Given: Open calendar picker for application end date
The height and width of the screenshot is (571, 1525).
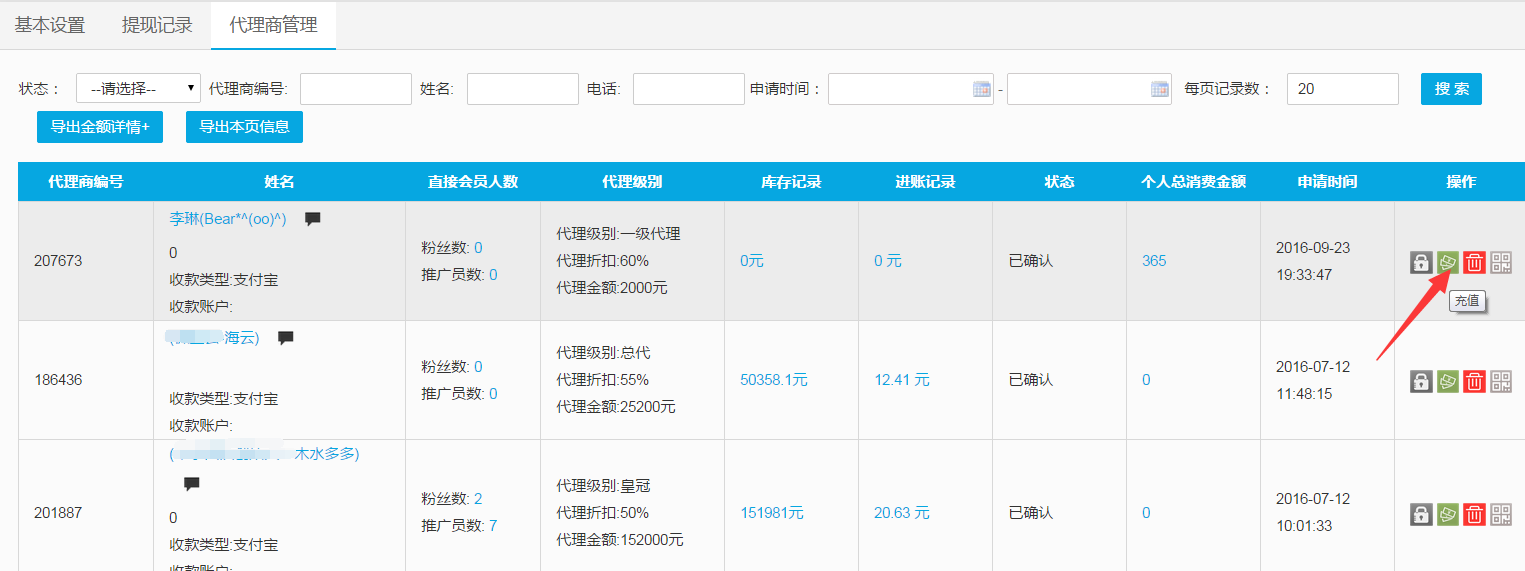Looking at the screenshot, I should (x=1159, y=89).
